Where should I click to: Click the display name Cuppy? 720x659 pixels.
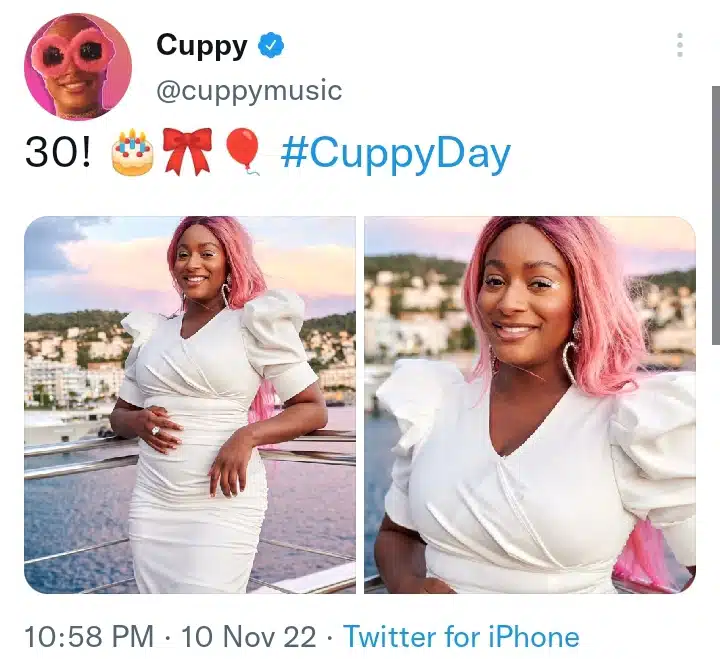[x=202, y=46]
